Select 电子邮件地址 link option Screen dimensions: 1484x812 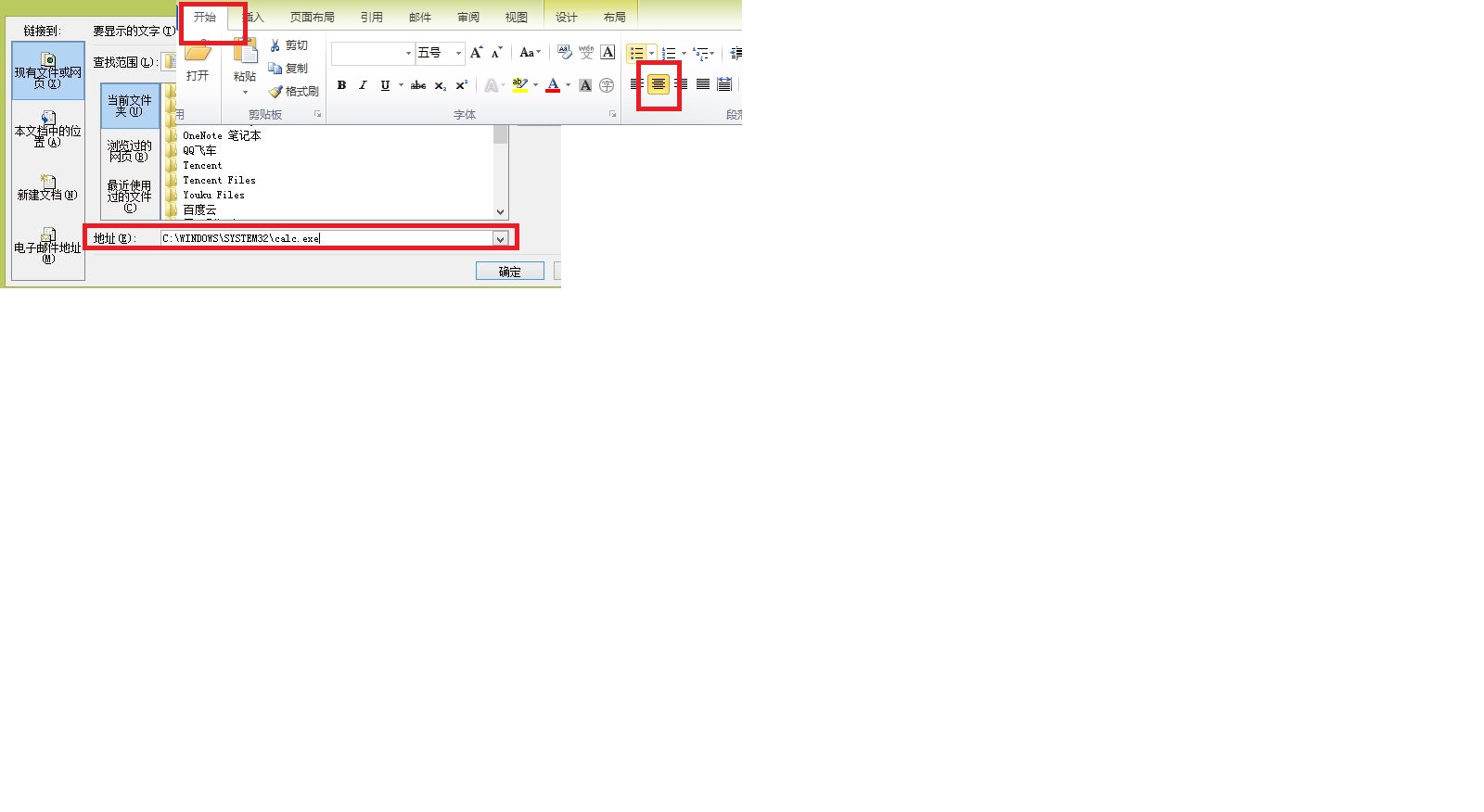click(48, 247)
